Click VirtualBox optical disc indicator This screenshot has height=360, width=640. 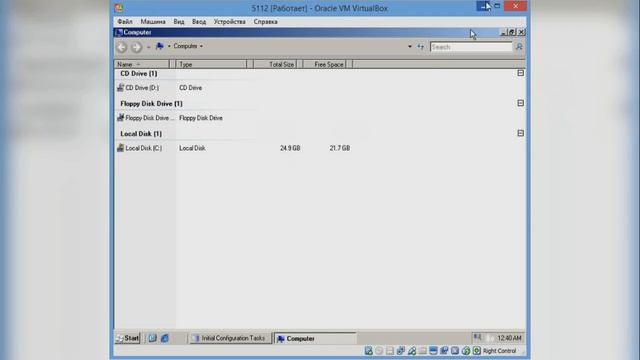(379, 351)
